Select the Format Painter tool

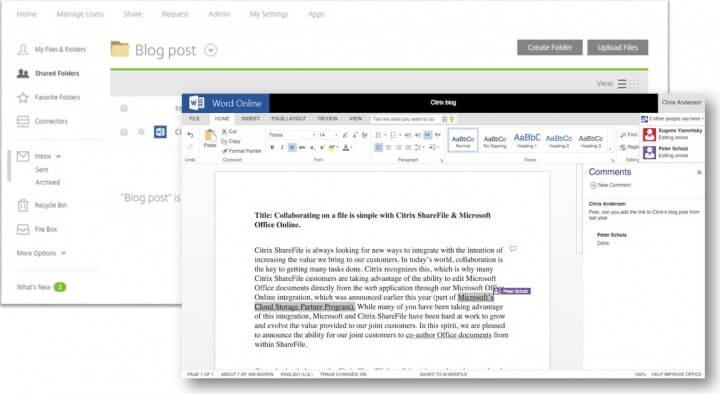tap(242, 151)
